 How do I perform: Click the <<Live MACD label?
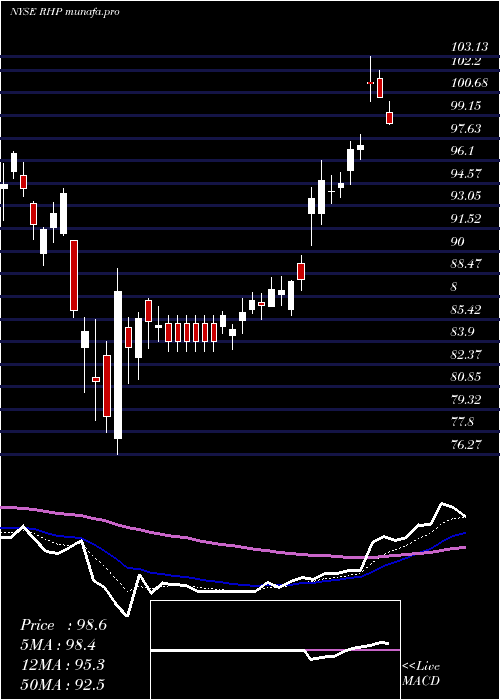(421, 674)
